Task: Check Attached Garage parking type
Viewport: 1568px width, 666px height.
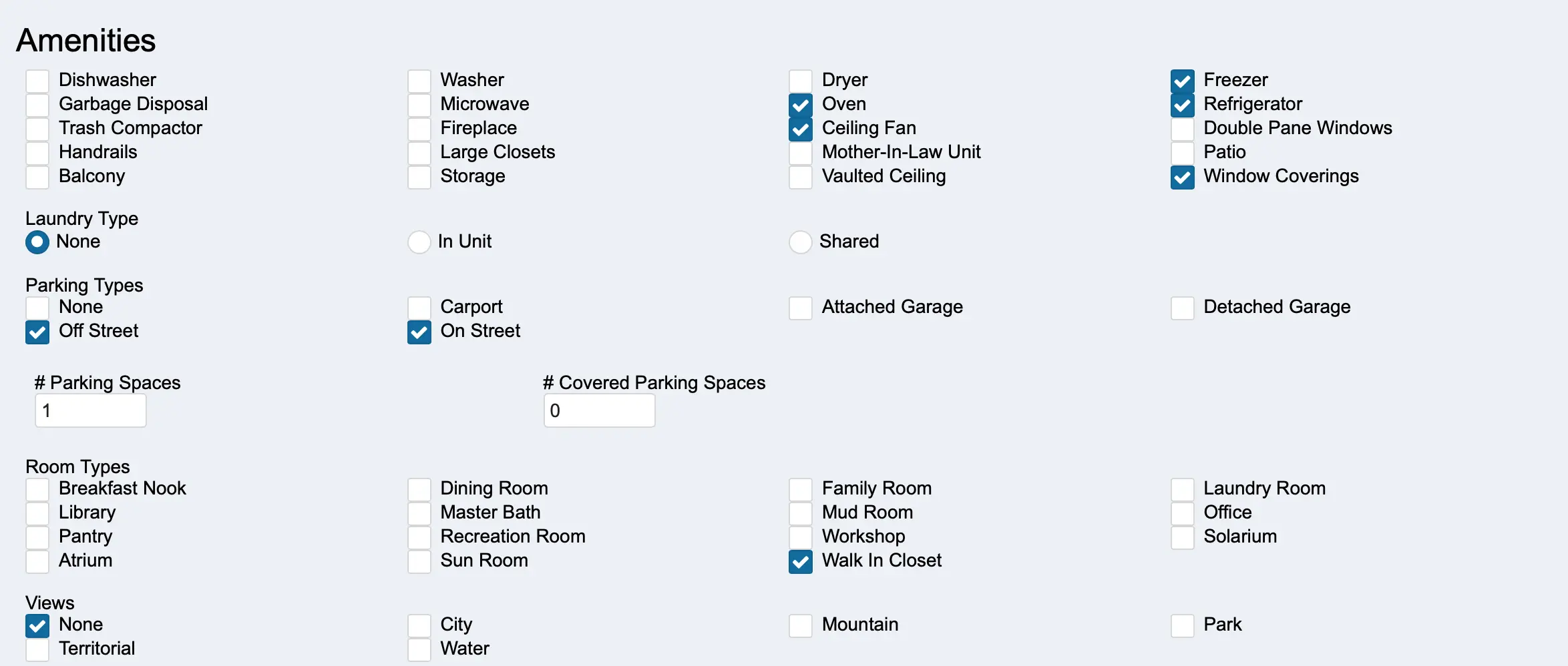Action: point(800,308)
